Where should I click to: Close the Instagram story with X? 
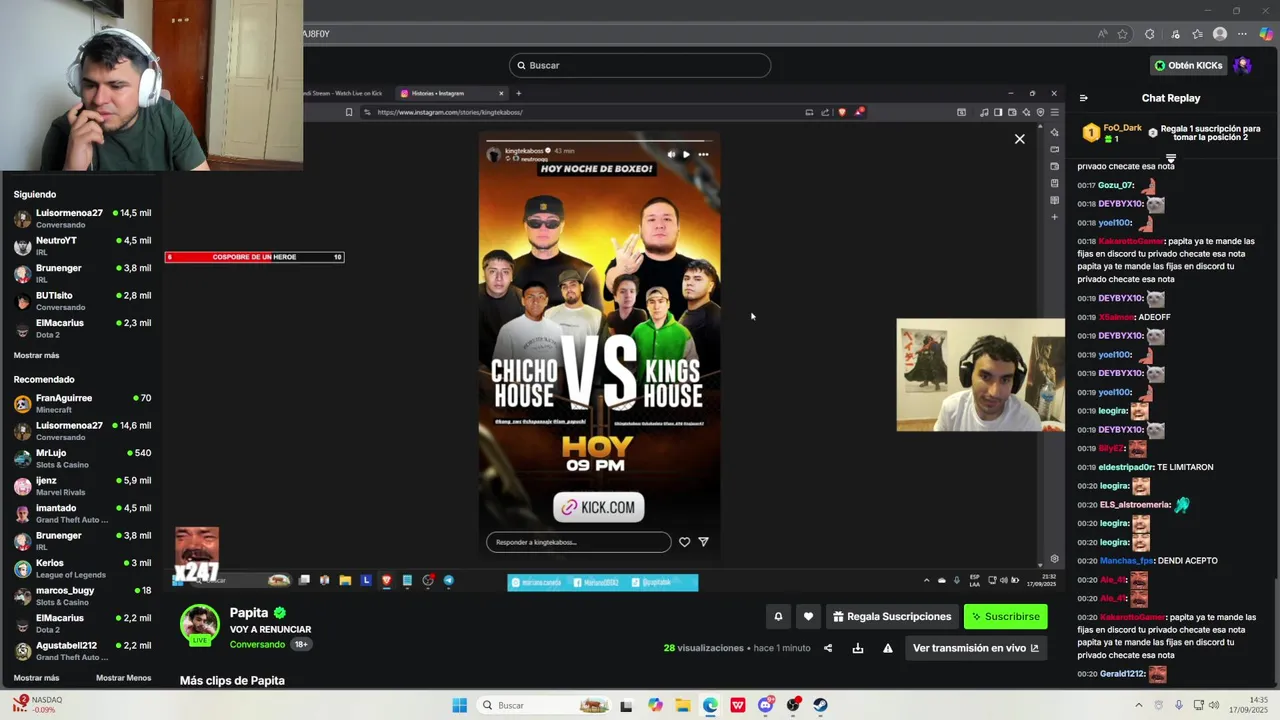point(1019,139)
